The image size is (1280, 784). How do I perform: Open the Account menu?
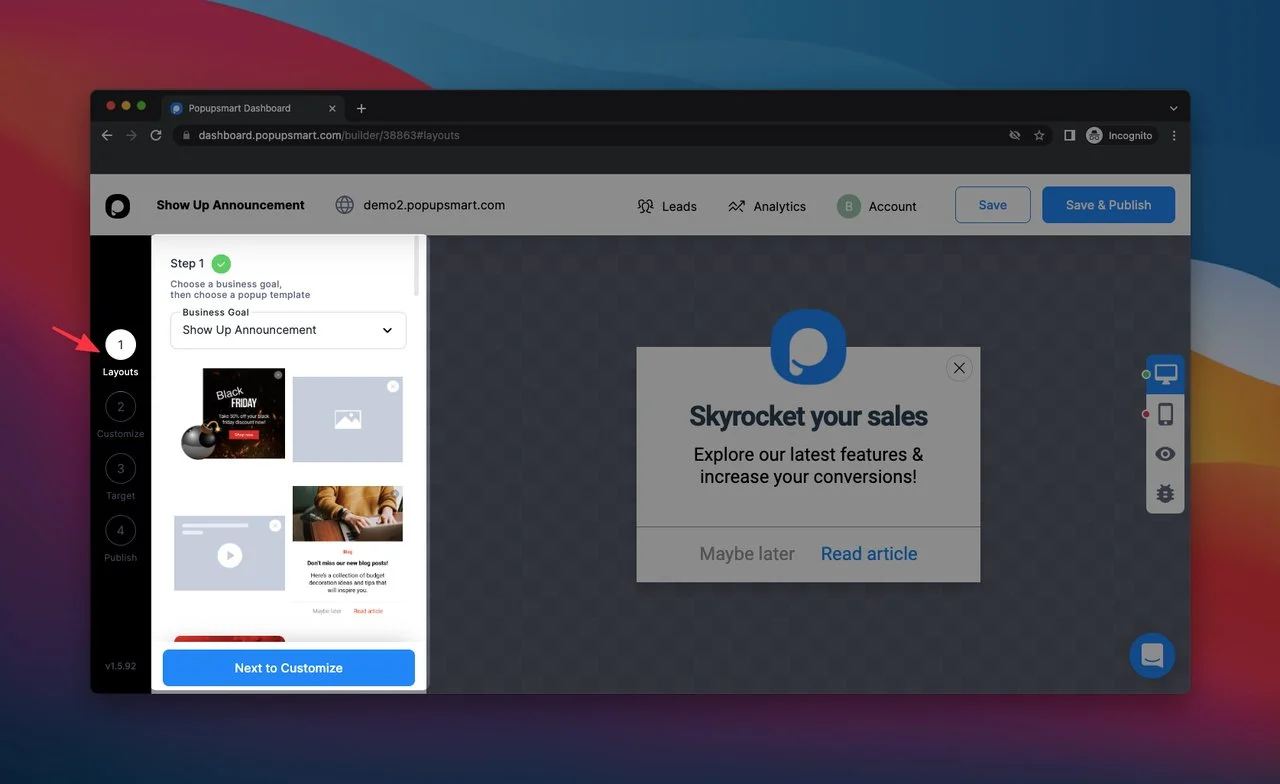point(877,206)
